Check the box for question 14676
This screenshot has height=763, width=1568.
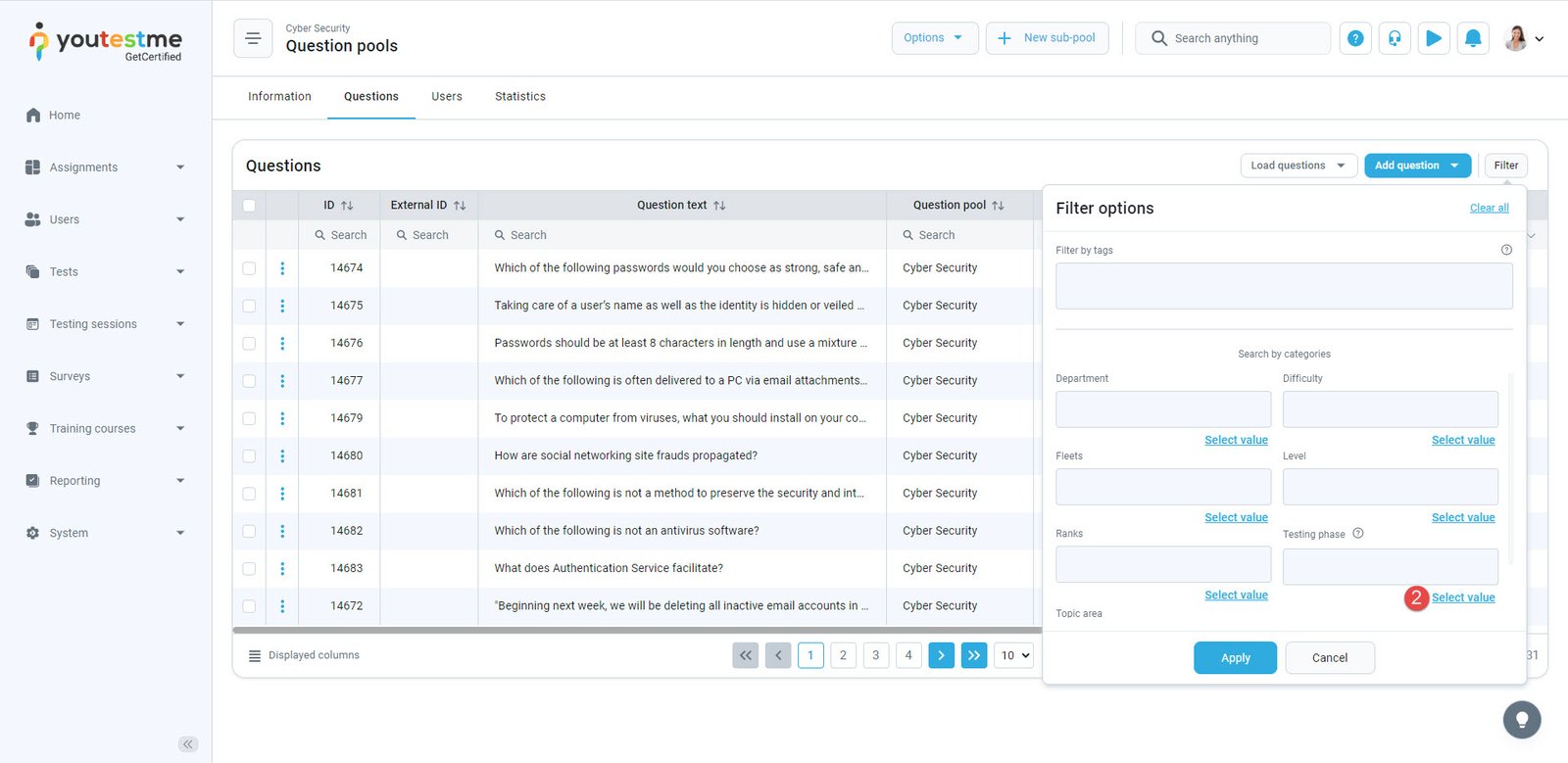click(249, 344)
